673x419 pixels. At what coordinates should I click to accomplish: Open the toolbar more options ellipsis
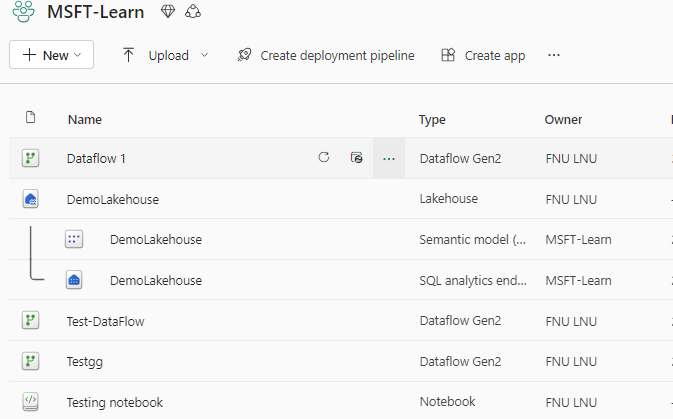pos(554,55)
